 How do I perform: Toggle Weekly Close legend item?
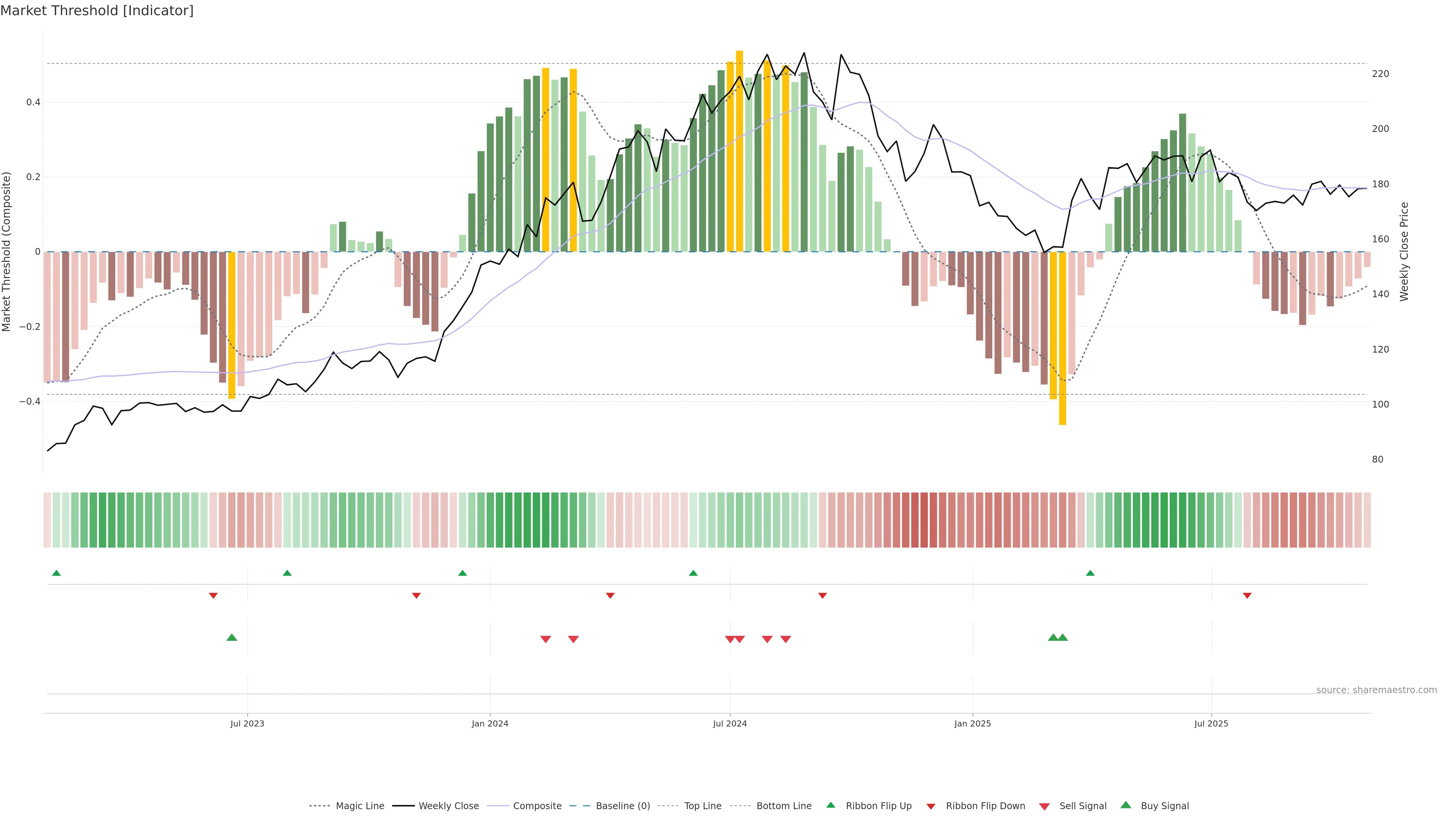point(448,806)
